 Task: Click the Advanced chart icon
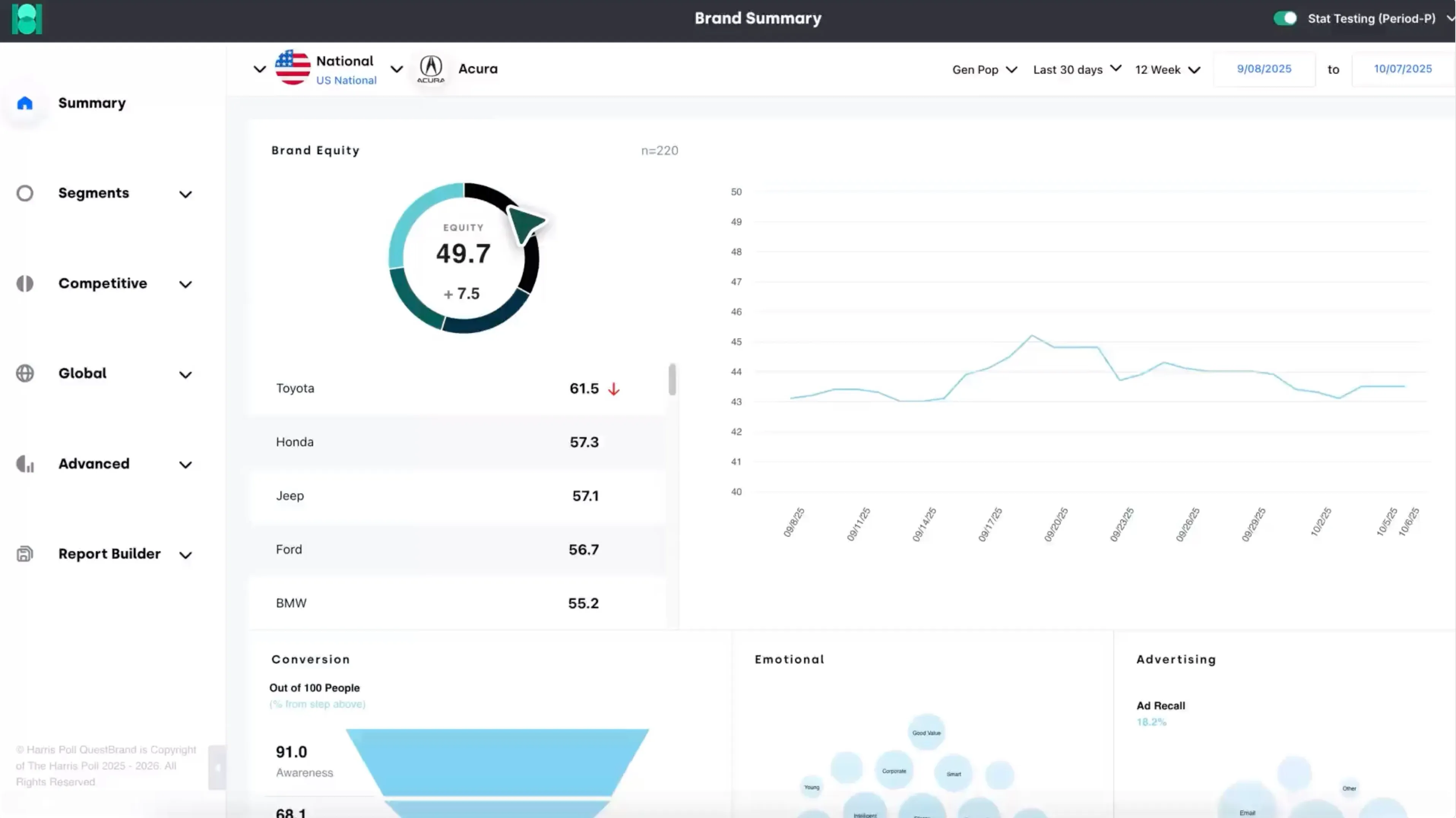[25, 464]
